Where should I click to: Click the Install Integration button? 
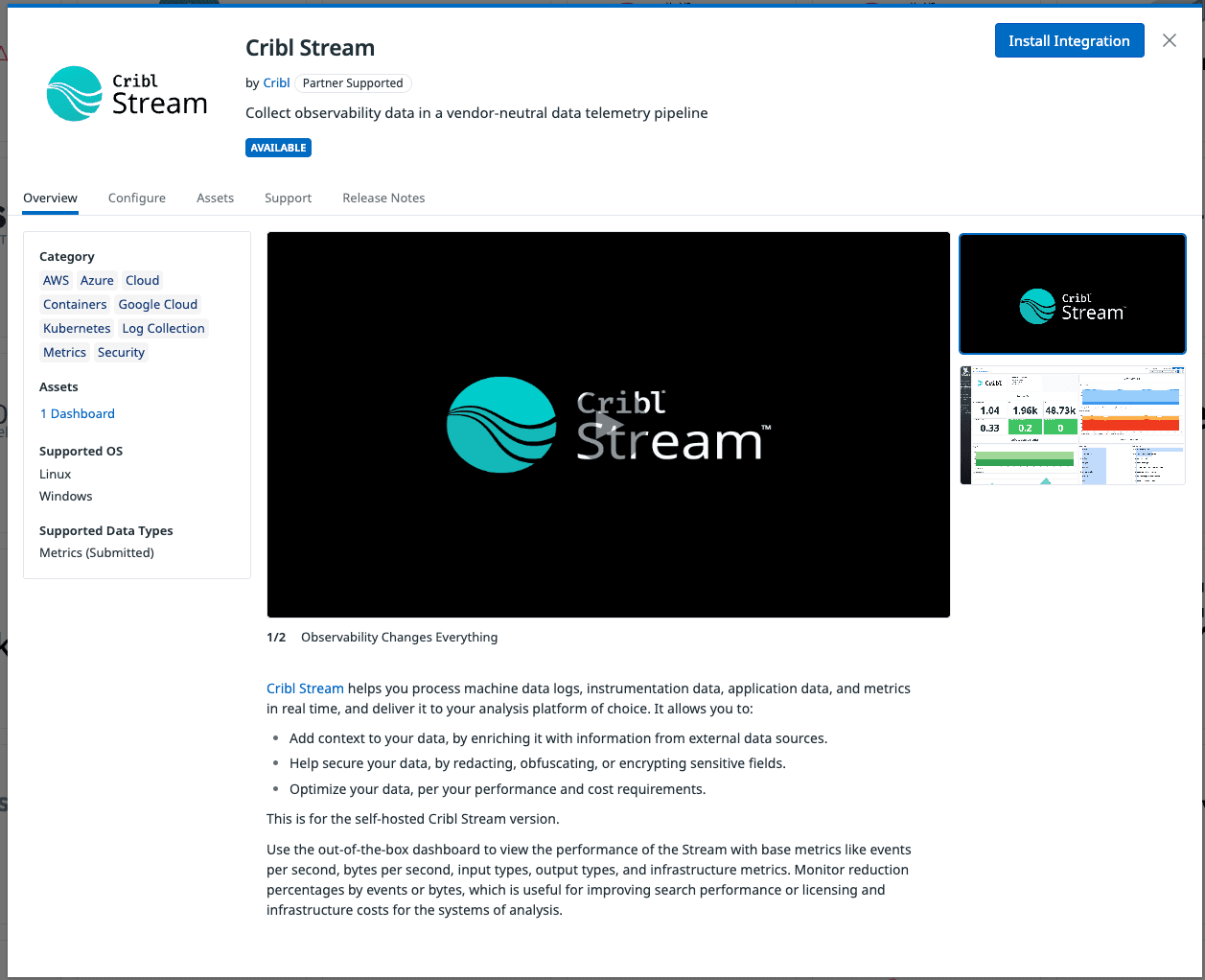click(1069, 40)
